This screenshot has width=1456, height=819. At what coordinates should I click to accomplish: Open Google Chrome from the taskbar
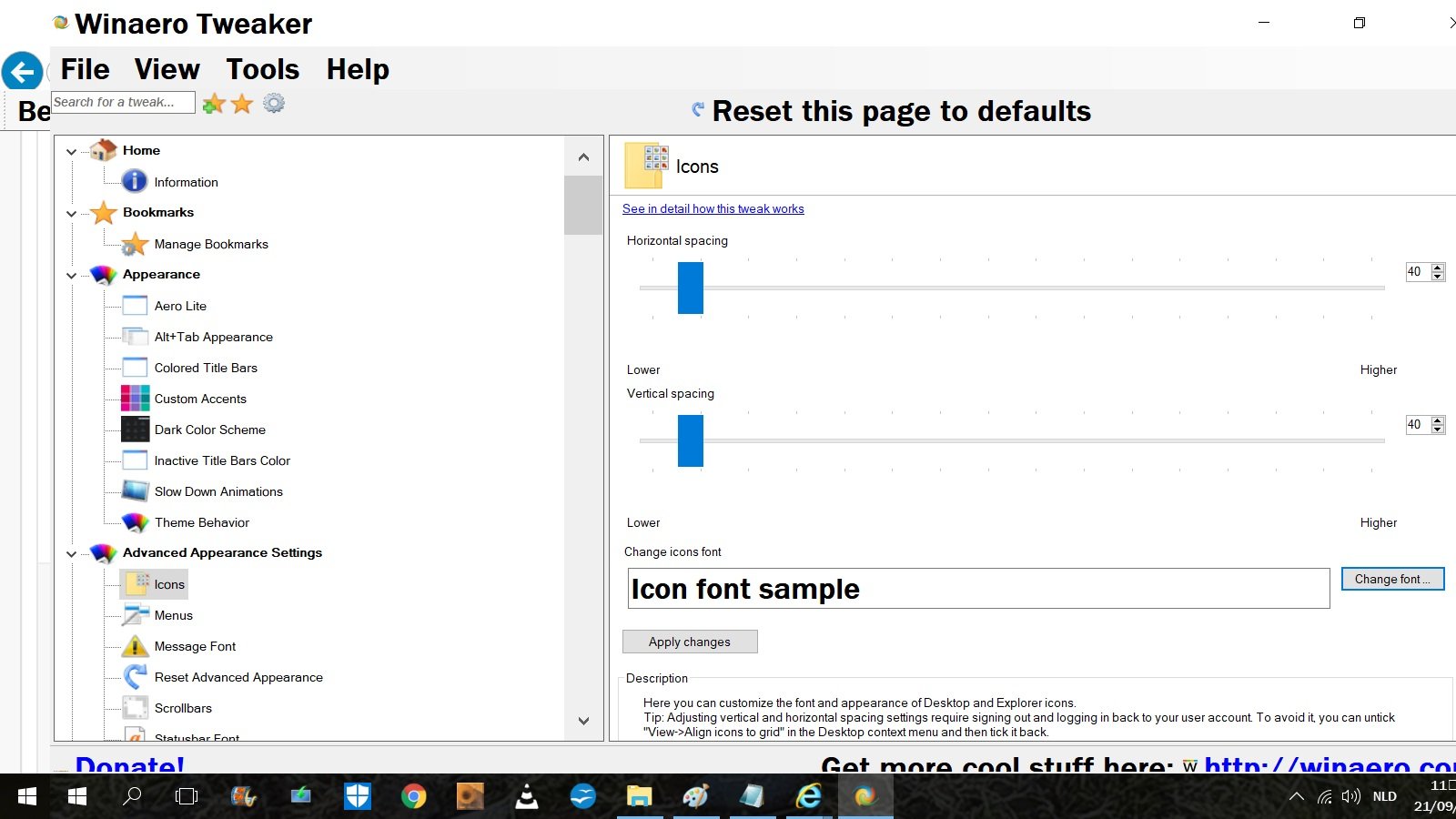point(413,797)
